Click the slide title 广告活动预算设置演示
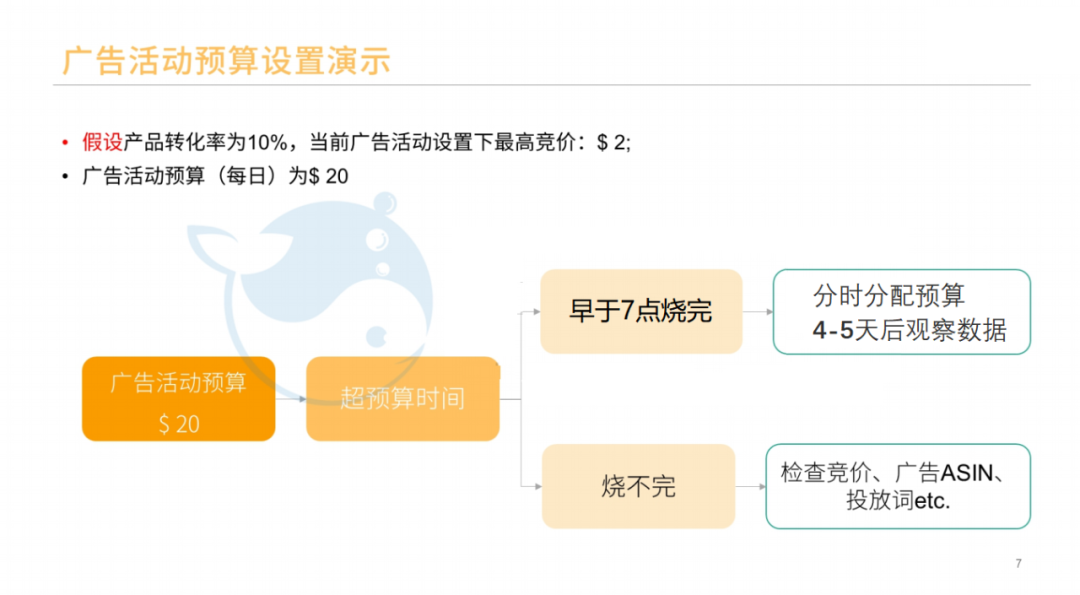 pos(226,60)
